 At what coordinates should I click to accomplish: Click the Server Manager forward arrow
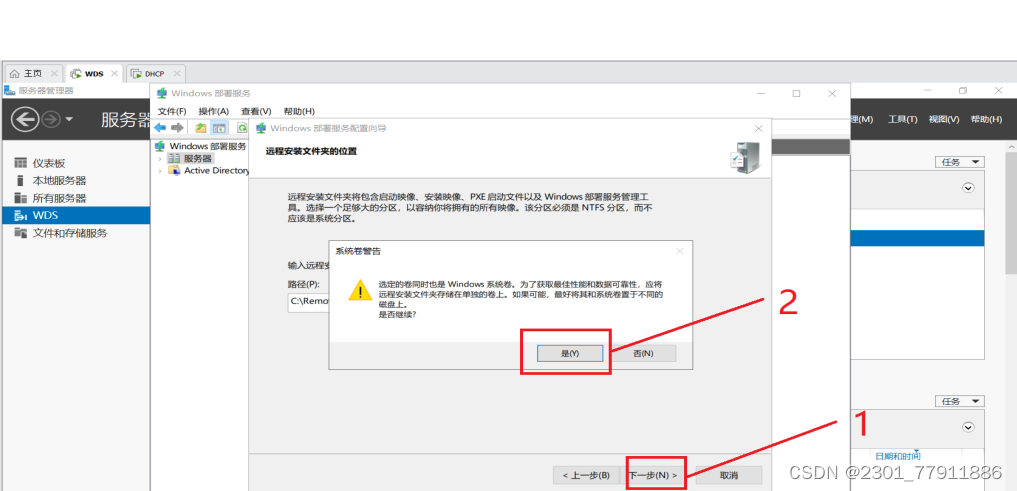tap(51, 120)
